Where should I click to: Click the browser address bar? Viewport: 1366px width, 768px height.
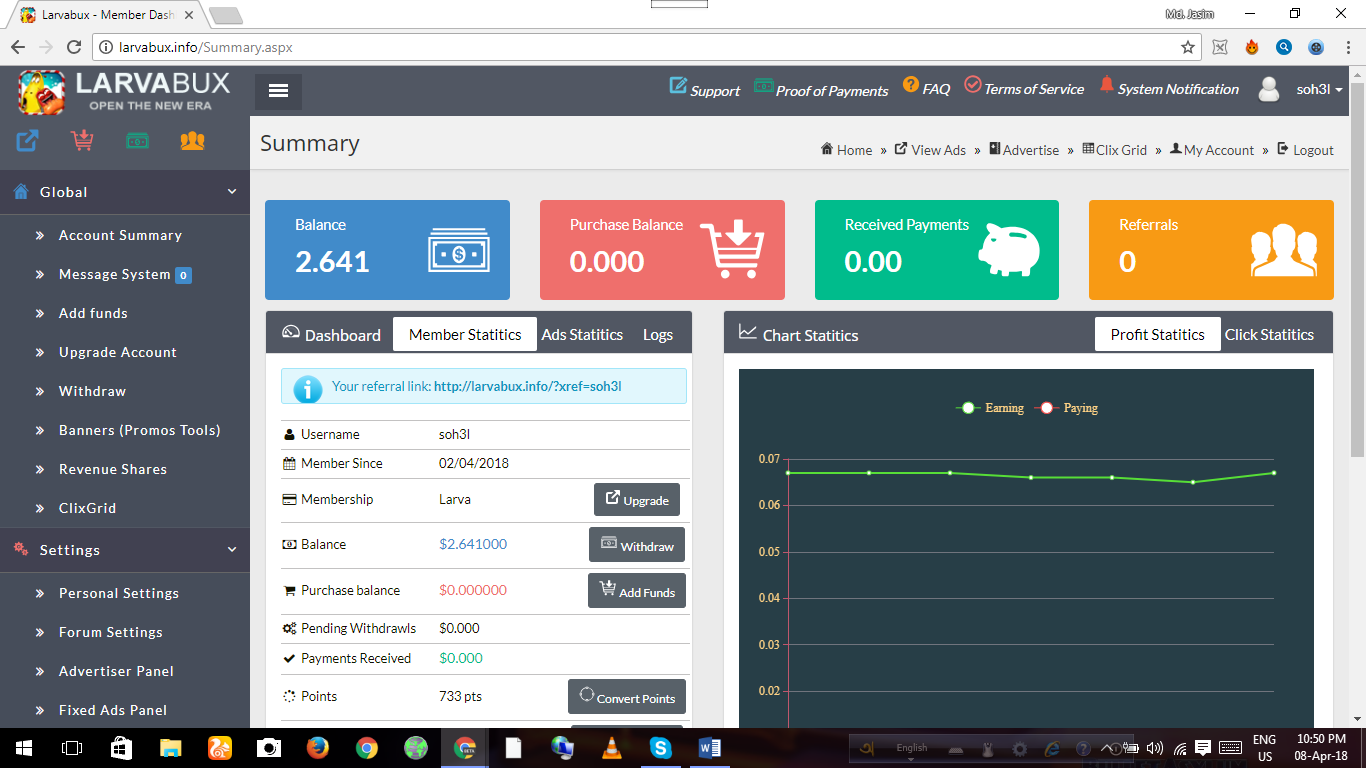[x=640, y=47]
